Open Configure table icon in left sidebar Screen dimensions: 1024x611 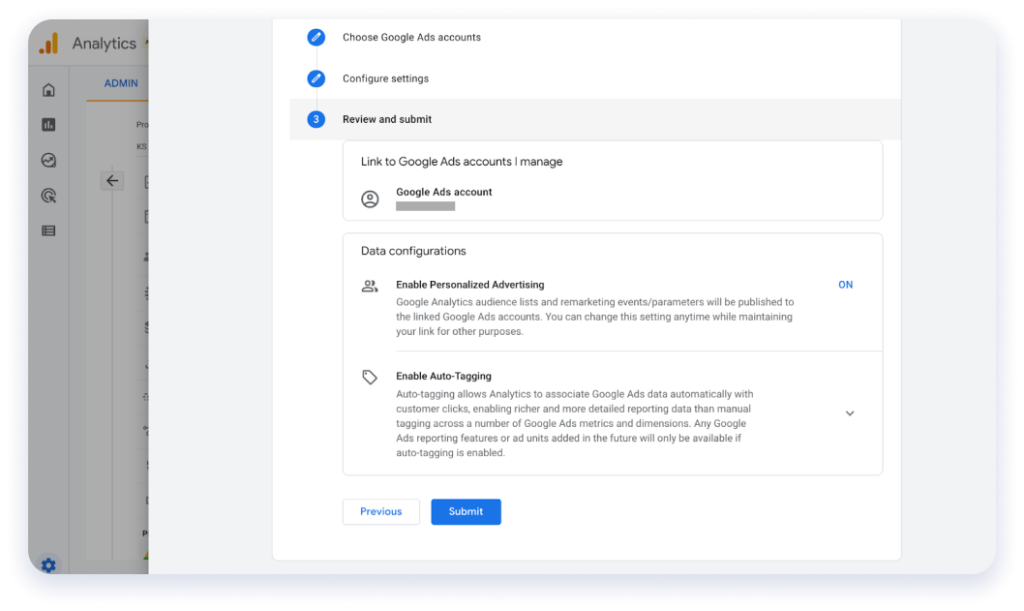click(x=48, y=231)
